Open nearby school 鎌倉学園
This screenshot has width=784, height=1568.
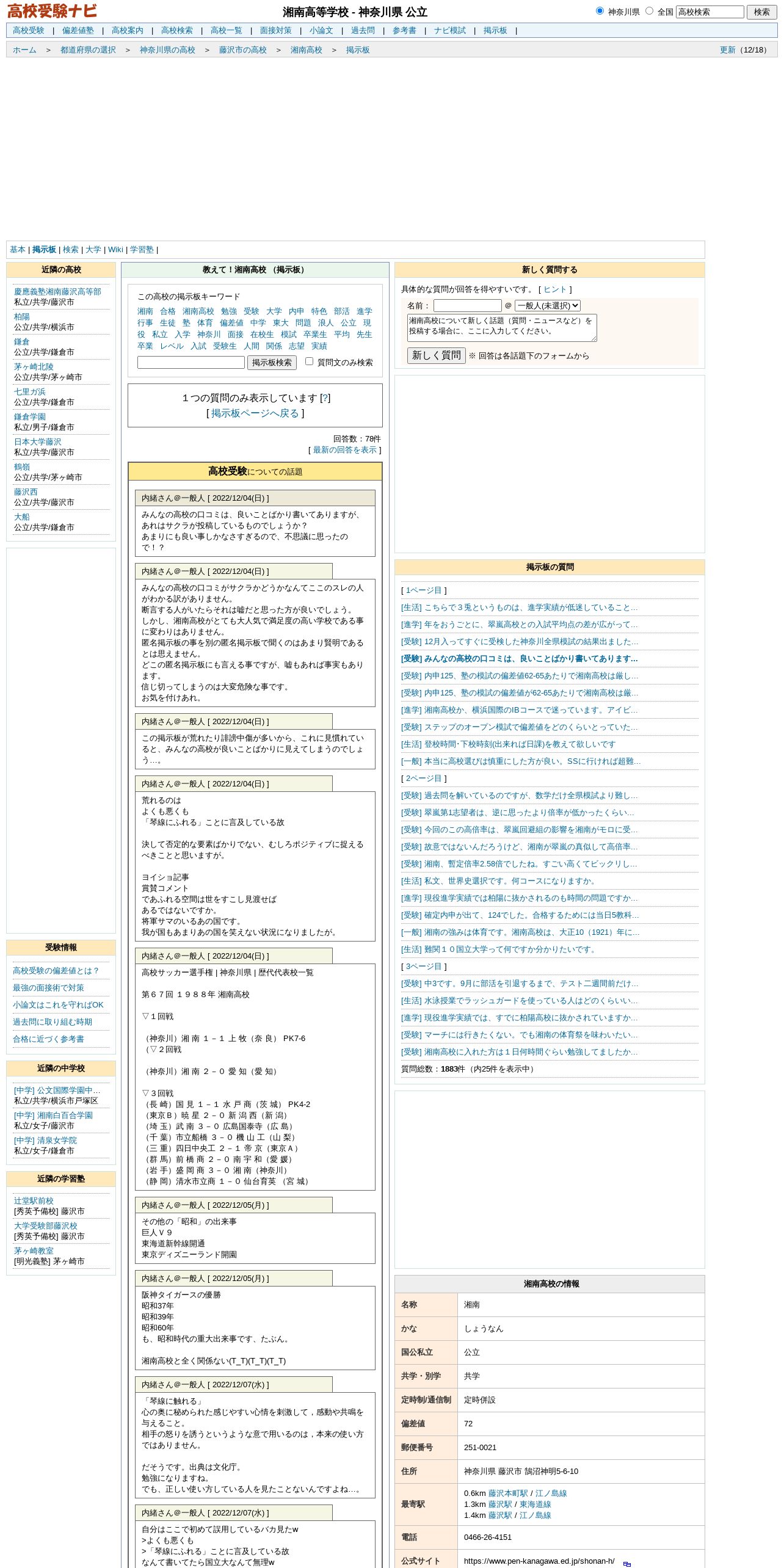[x=30, y=417]
